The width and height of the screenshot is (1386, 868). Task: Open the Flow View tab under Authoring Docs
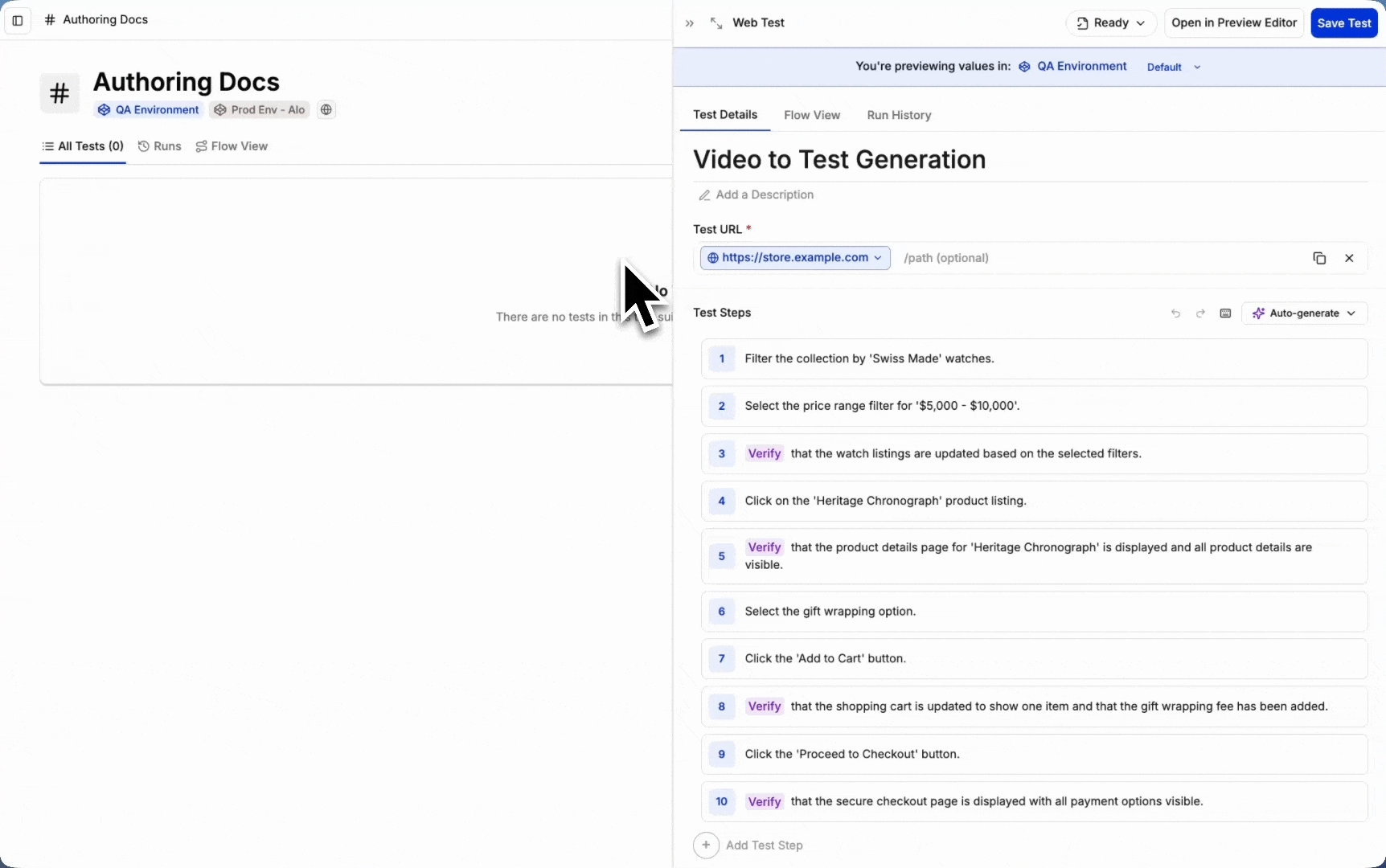(x=232, y=146)
